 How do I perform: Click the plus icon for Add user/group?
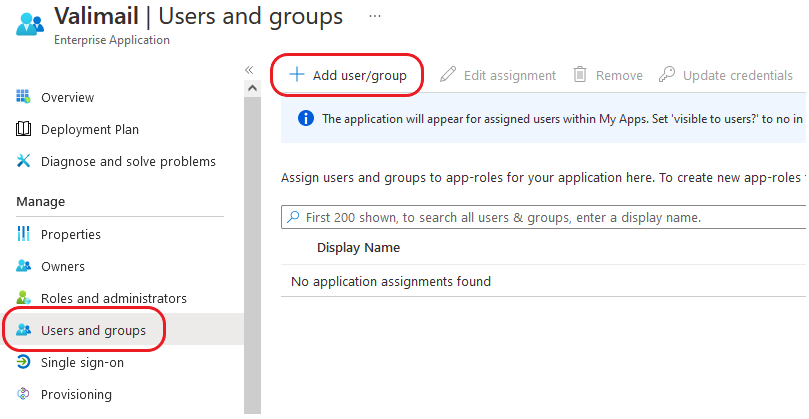tap(297, 74)
